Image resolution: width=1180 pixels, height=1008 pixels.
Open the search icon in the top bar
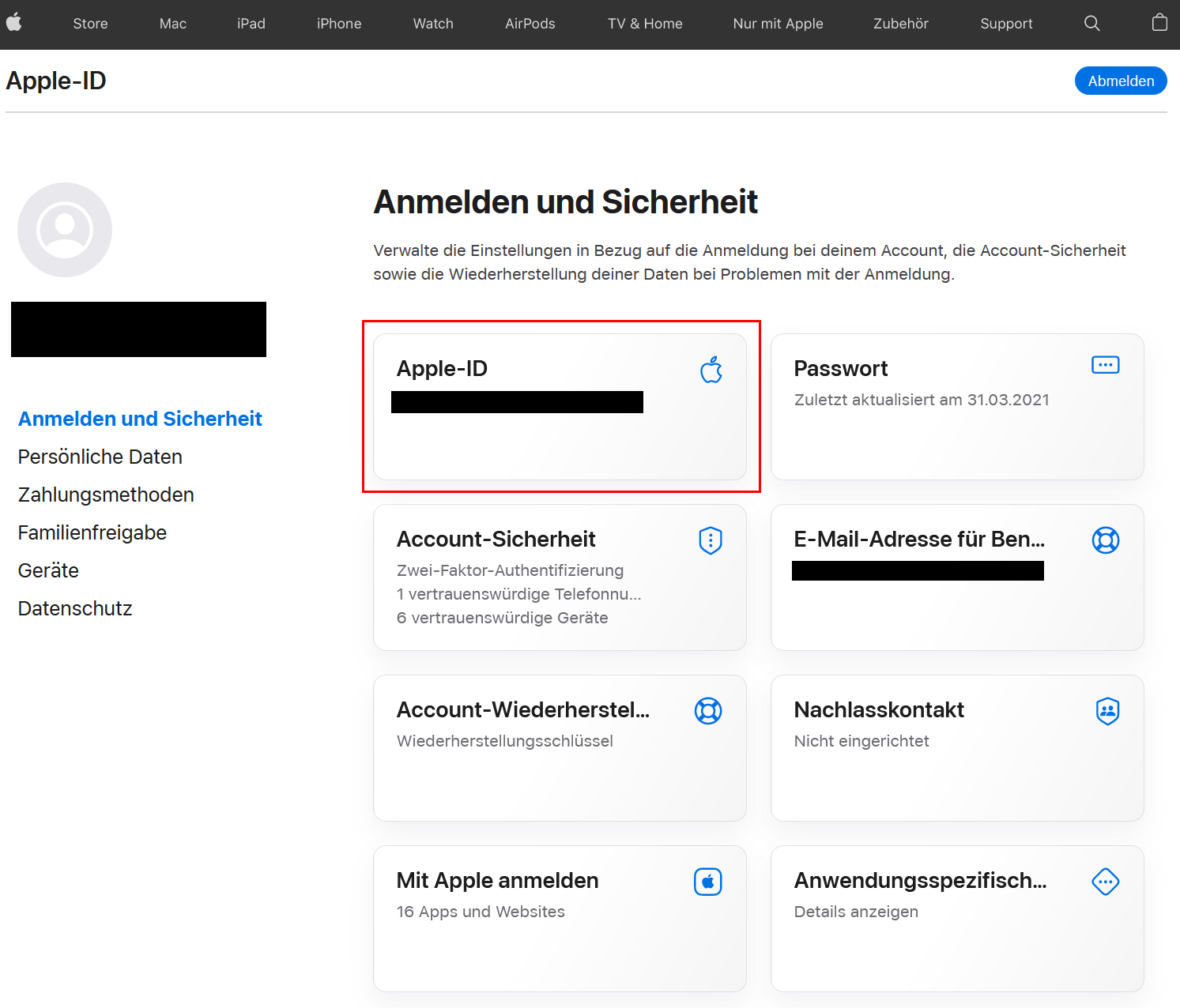click(x=1091, y=23)
